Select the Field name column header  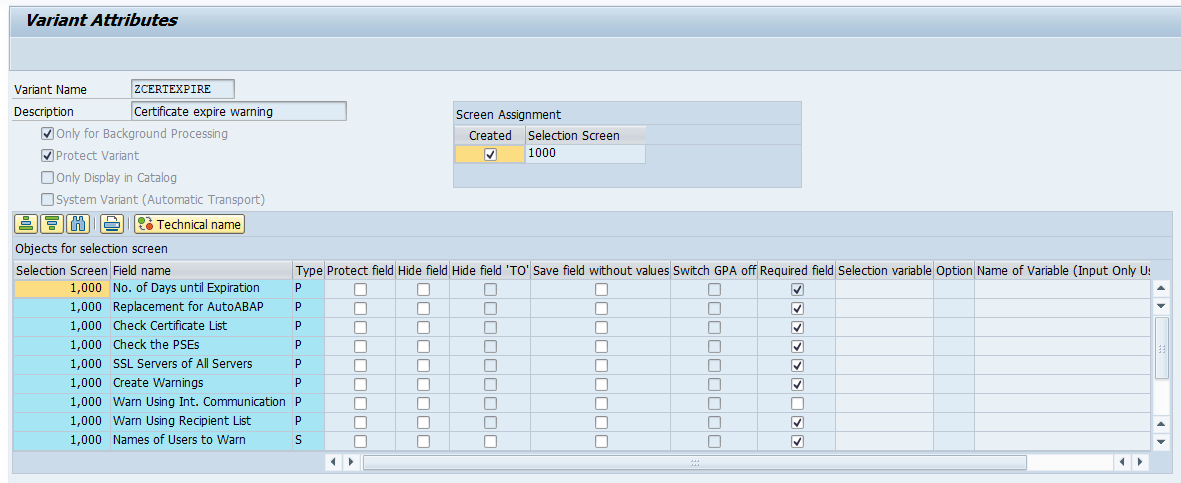coord(200,270)
